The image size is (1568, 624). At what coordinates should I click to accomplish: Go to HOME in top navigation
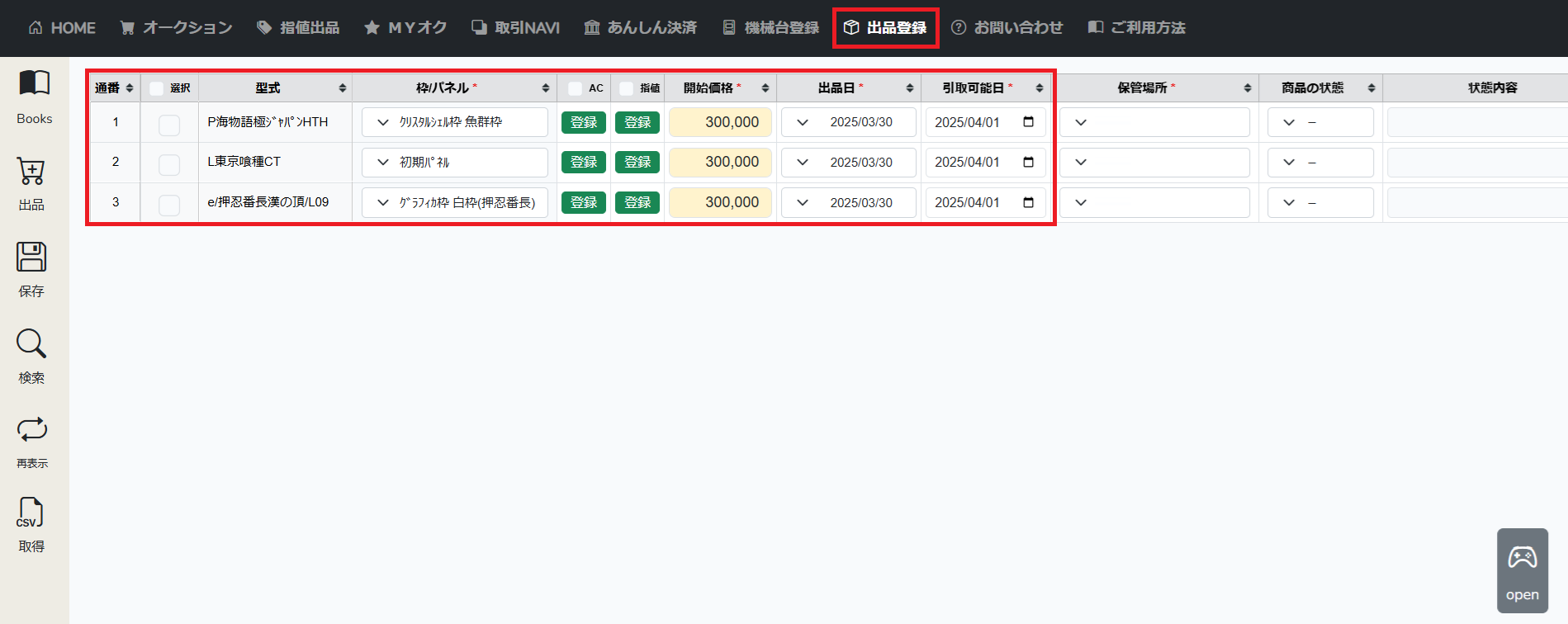pos(62,28)
